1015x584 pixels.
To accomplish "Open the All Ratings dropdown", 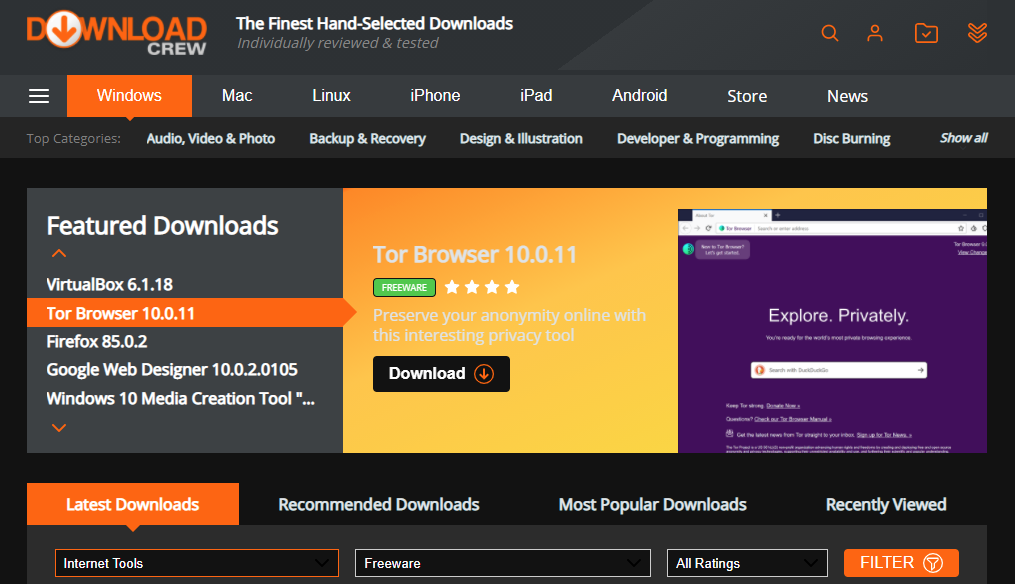I will (x=747, y=563).
